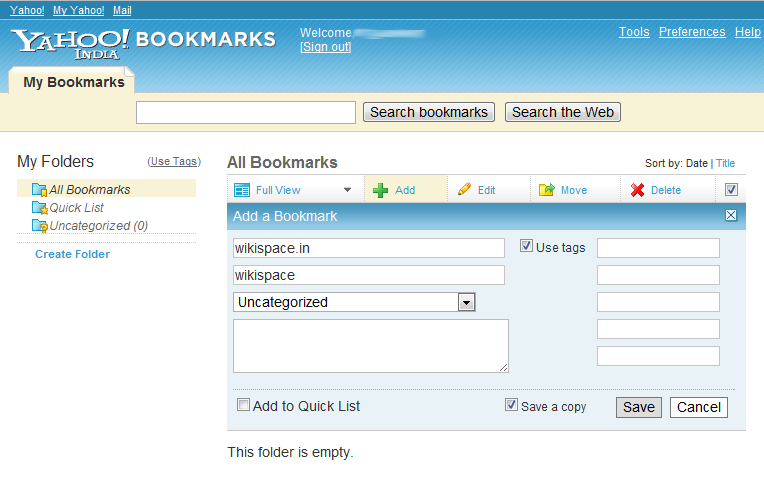Screen dimensions: 764x503
Task: Click the My Folders heading
Action: pyautogui.click(x=56, y=161)
